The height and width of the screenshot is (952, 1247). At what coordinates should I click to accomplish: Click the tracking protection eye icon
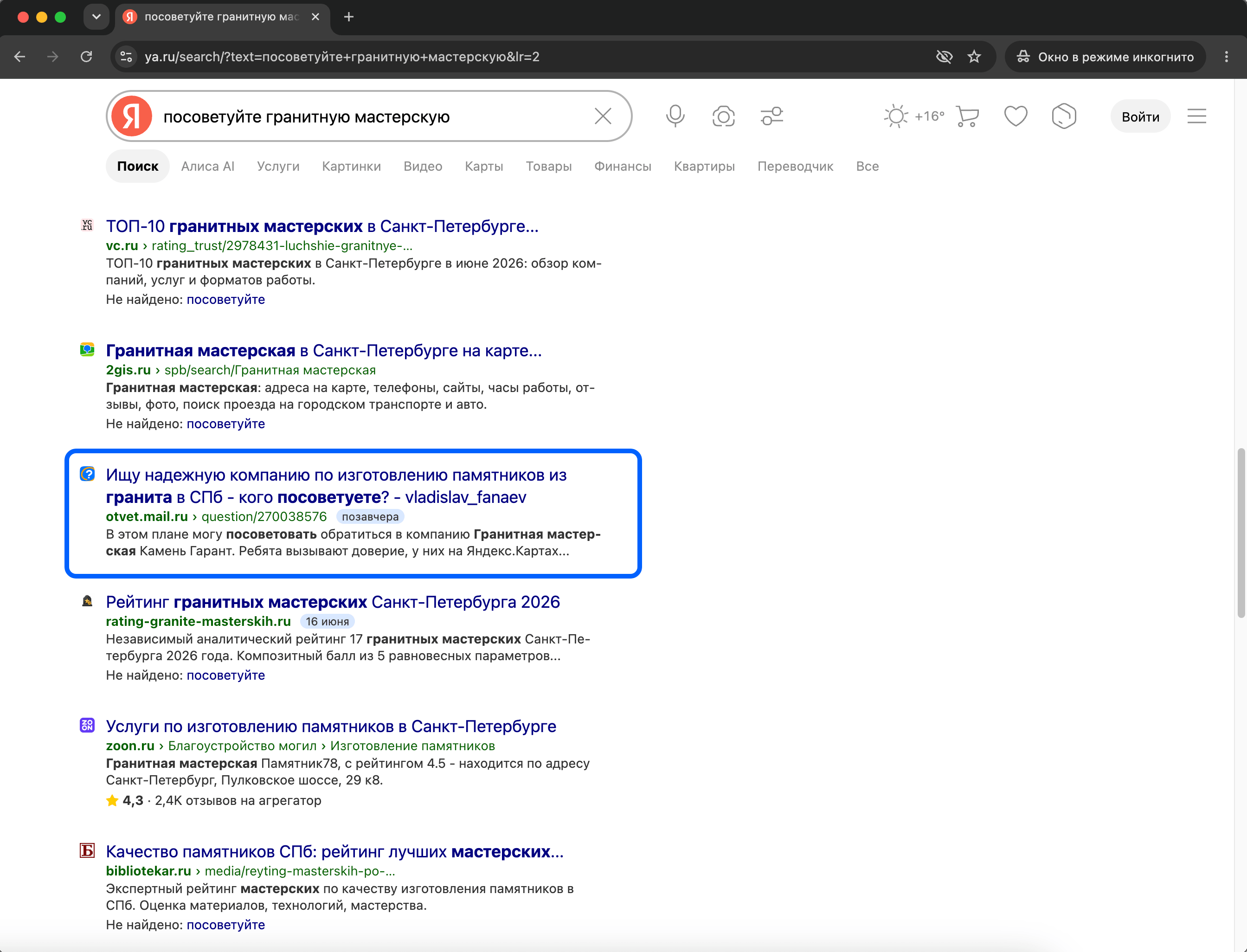coord(944,57)
